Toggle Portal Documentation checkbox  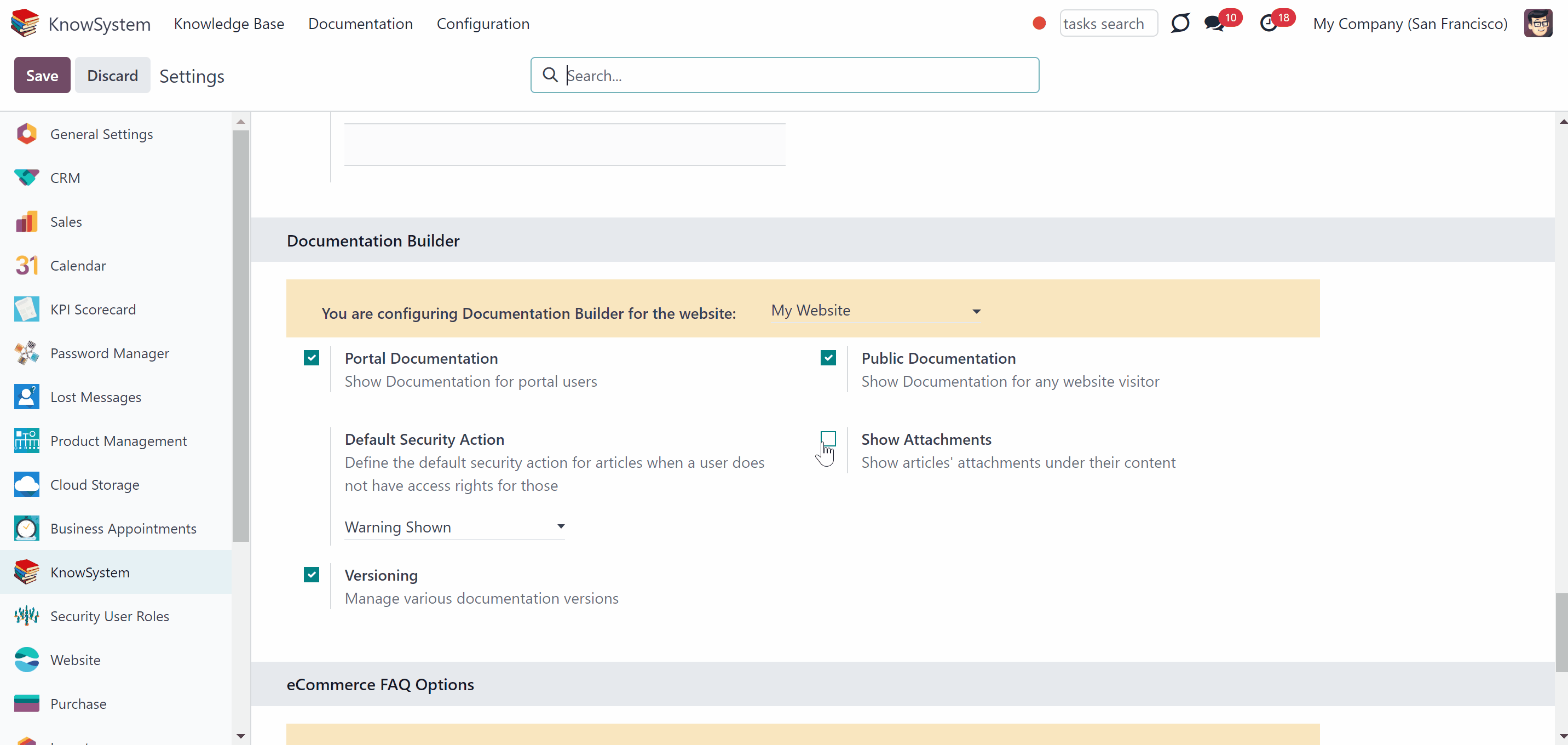point(311,358)
